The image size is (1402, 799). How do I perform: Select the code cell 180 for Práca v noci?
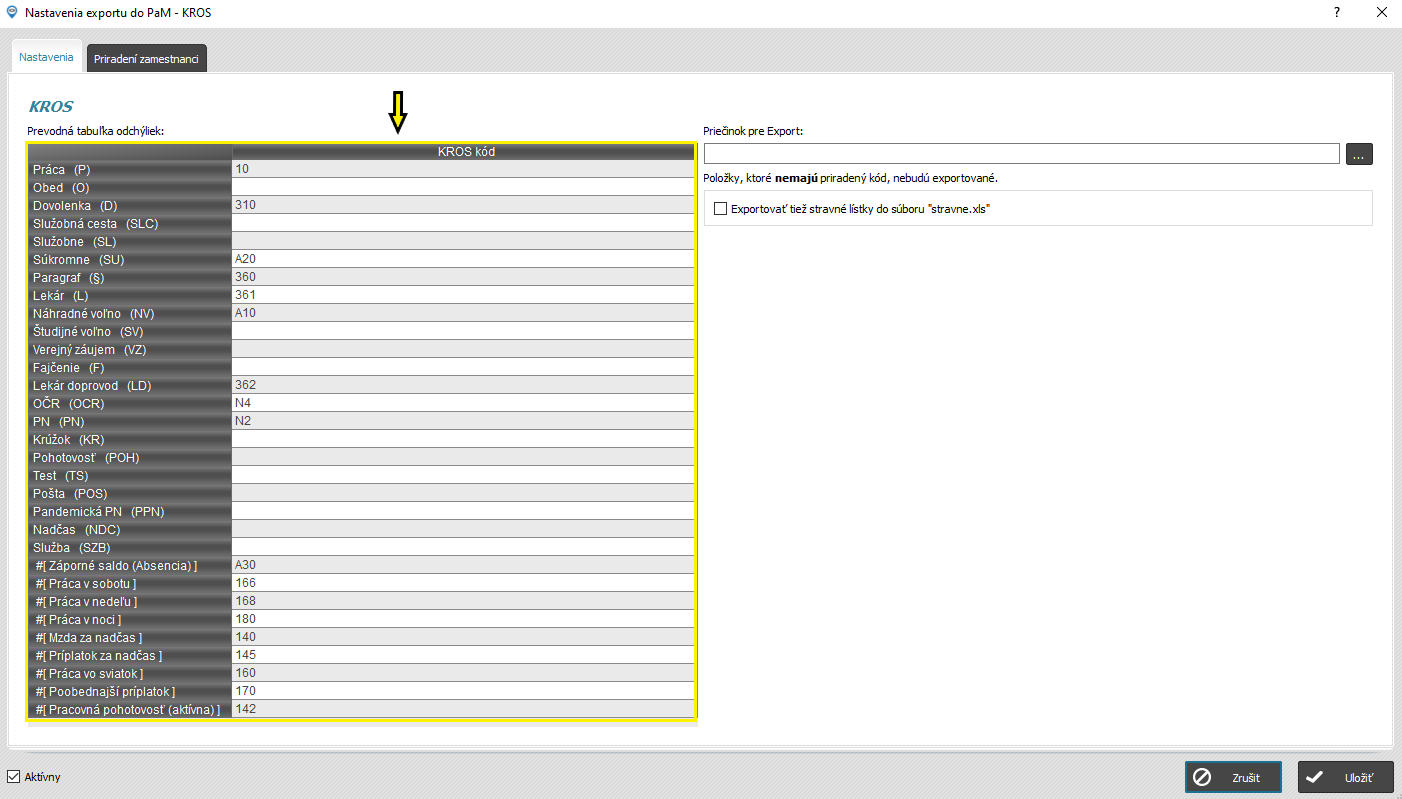(464, 619)
